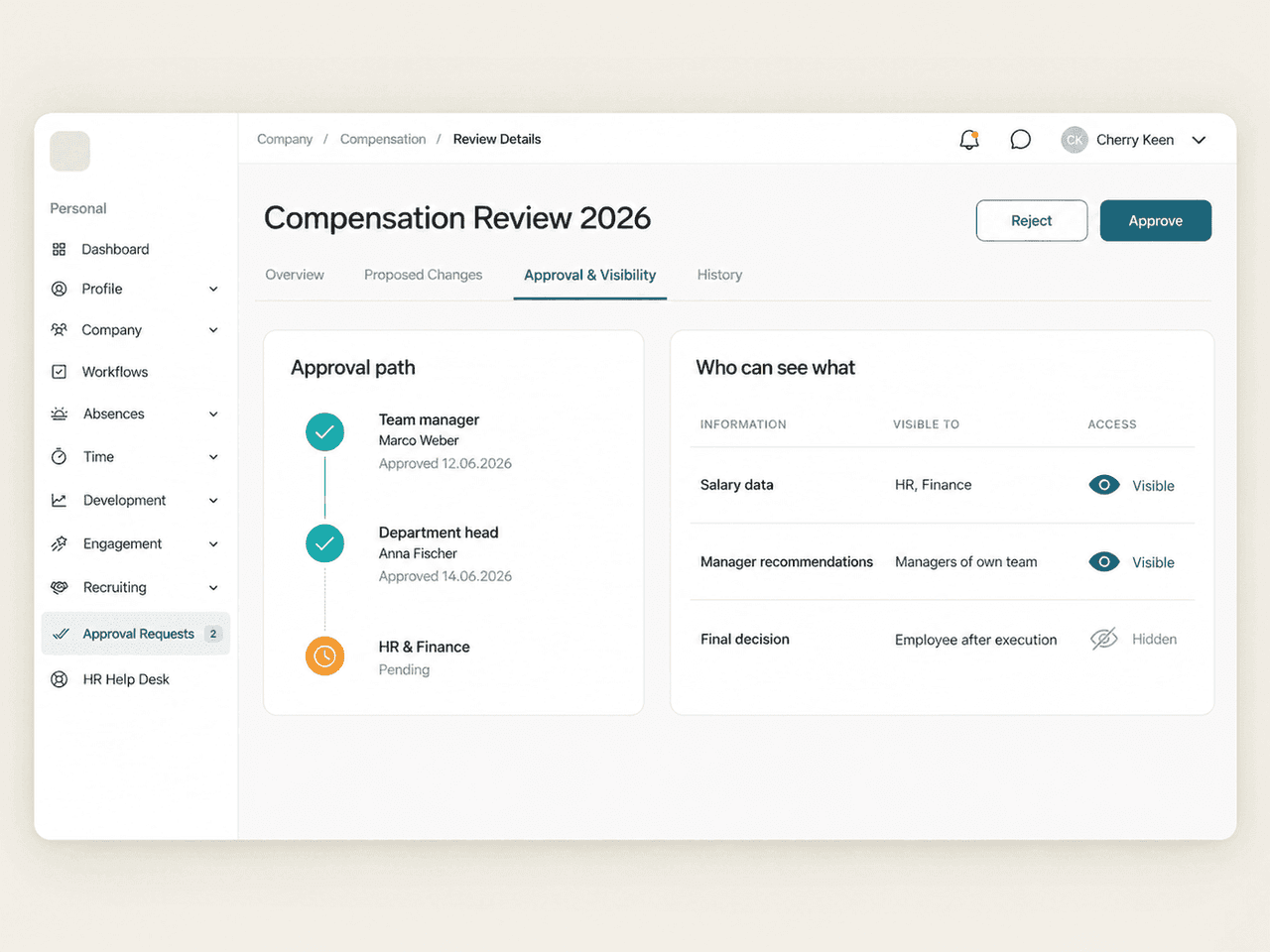Click the Dashboard grid icon
Image resolution: width=1270 pixels, height=952 pixels.
[60, 249]
